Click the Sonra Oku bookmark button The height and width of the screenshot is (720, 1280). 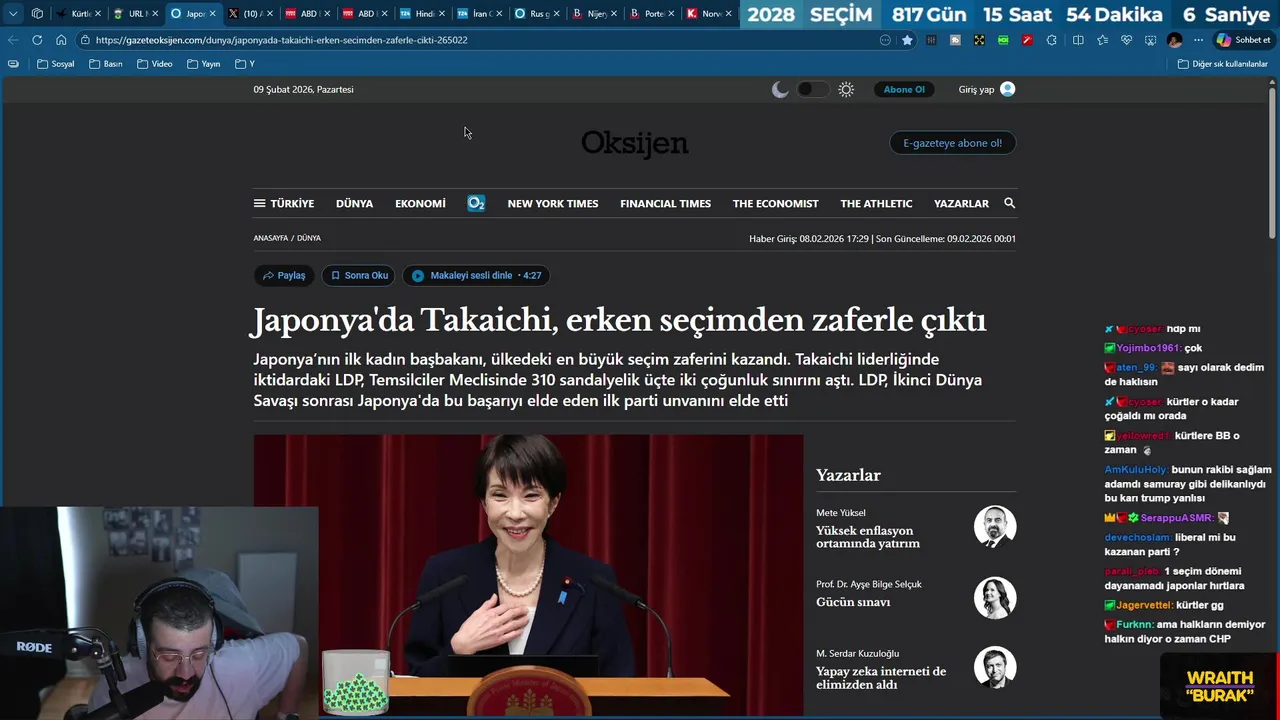click(359, 276)
